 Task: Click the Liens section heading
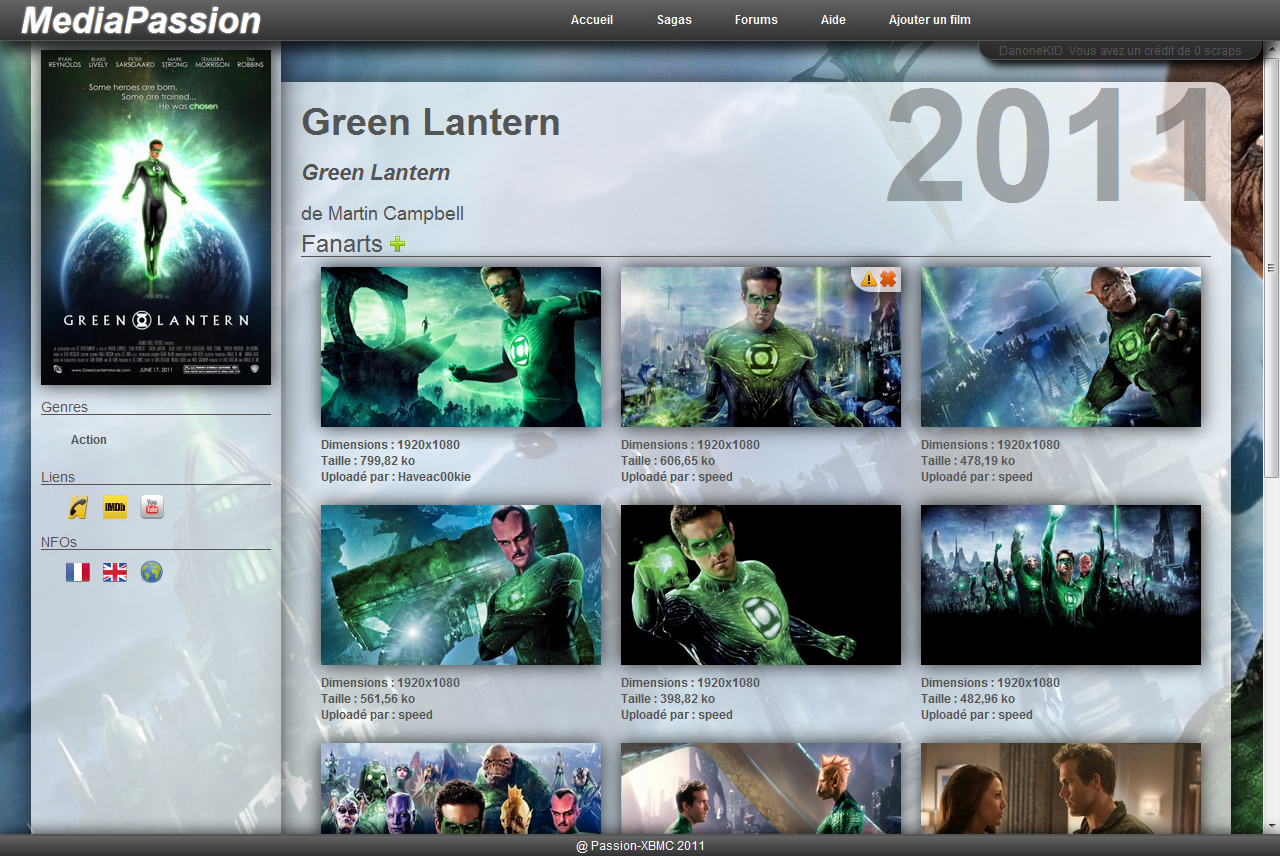pos(58,477)
